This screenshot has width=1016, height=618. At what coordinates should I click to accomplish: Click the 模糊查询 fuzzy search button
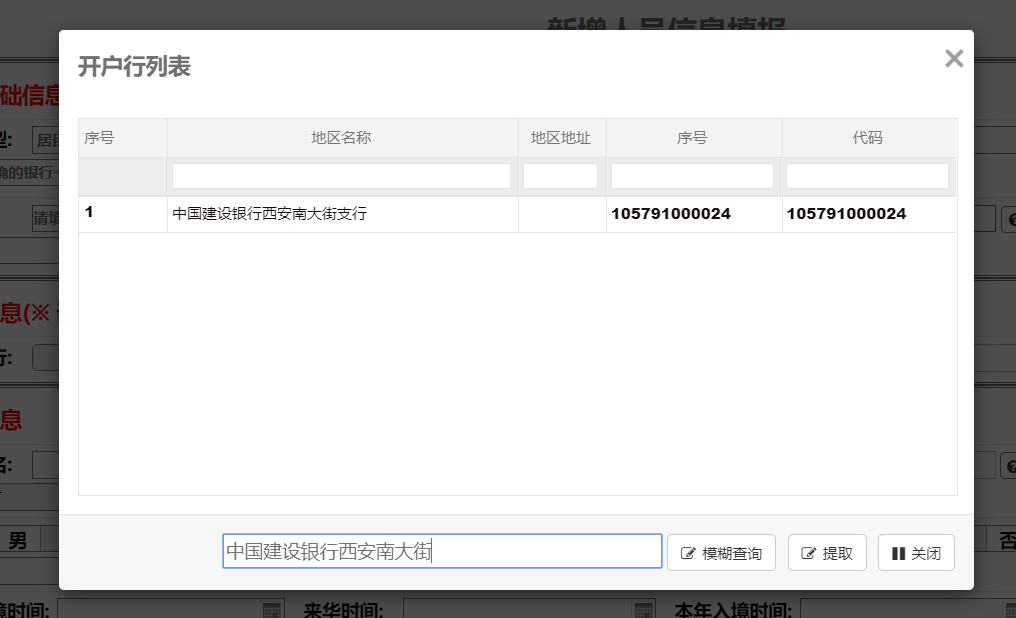click(x=721, y=553)
